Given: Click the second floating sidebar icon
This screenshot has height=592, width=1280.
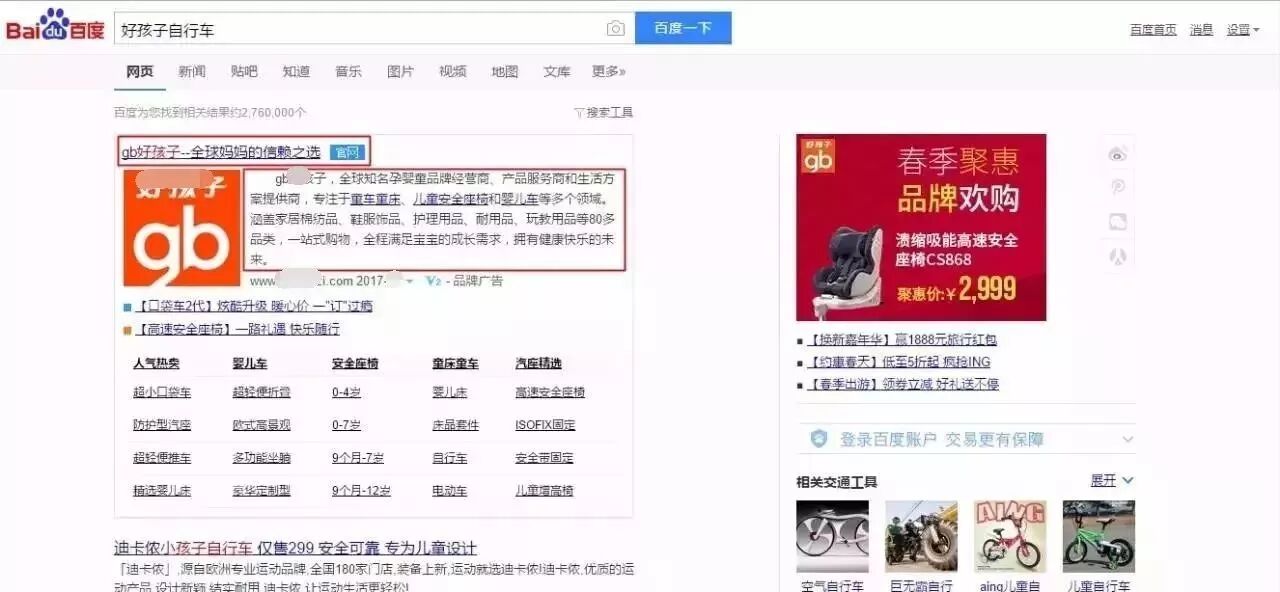Looking at the screenshot, I should pyautogui.click(x=1117, y=187).
